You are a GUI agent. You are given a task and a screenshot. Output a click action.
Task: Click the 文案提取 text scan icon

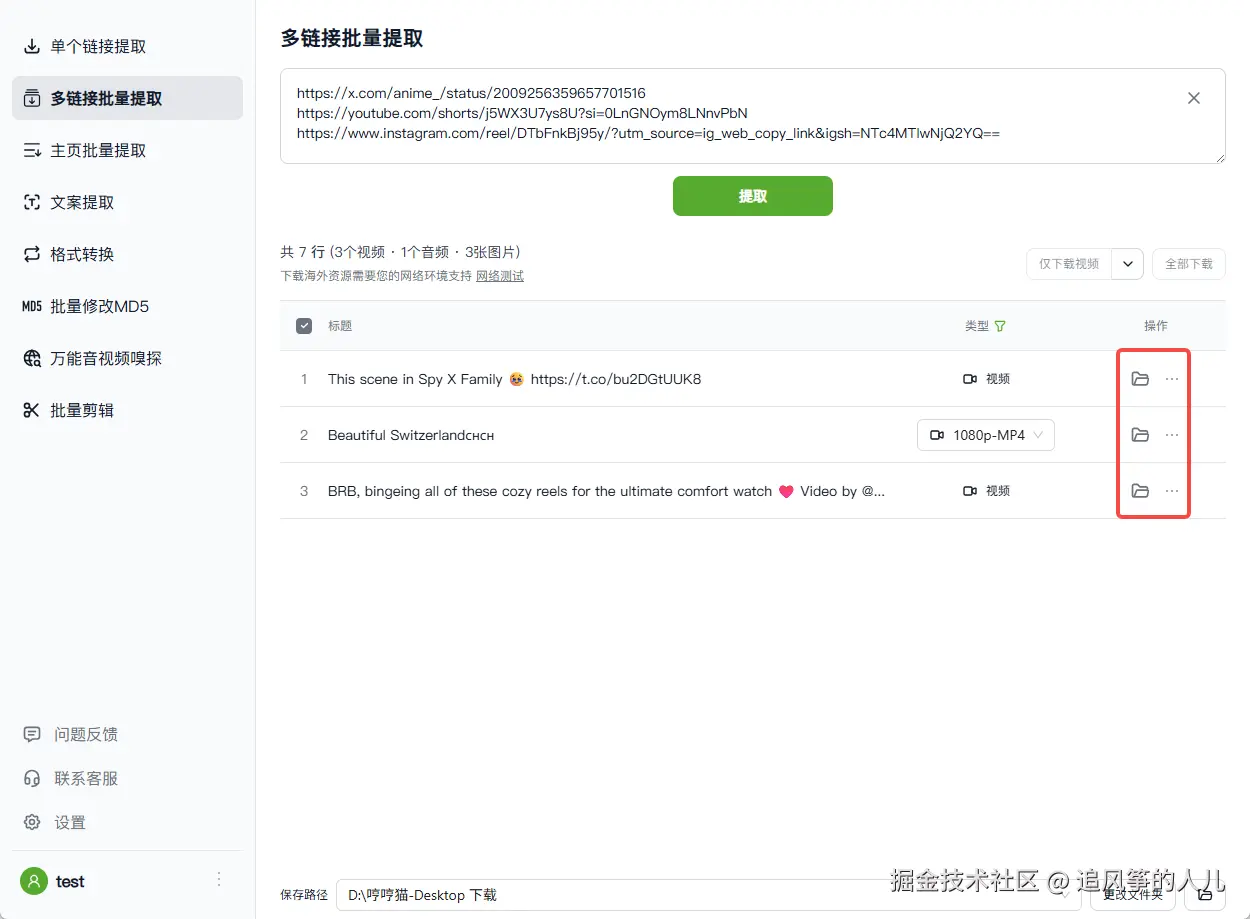click(32, 202)
